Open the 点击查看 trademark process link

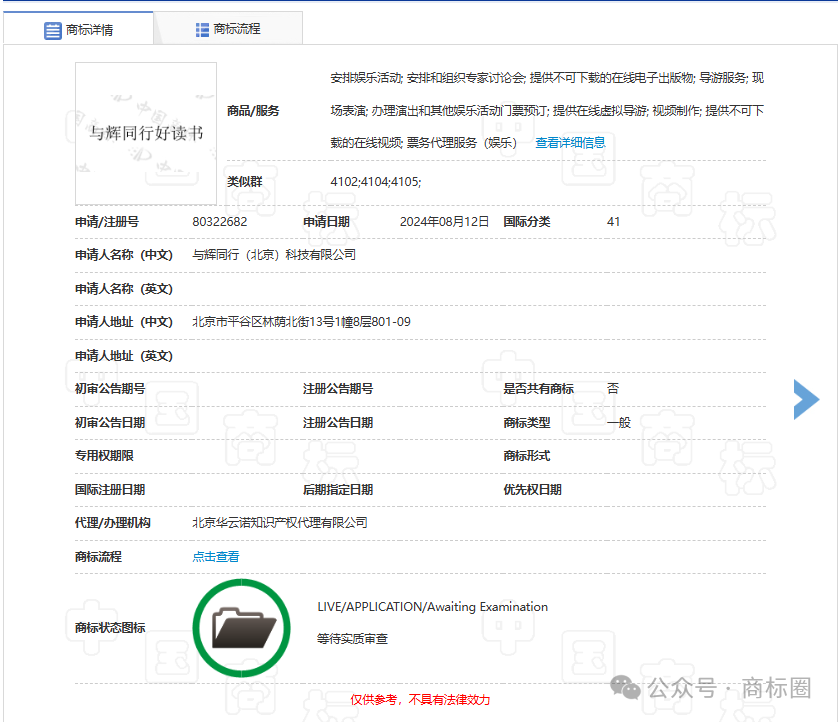pyautogui.click(x=216, y=557)
